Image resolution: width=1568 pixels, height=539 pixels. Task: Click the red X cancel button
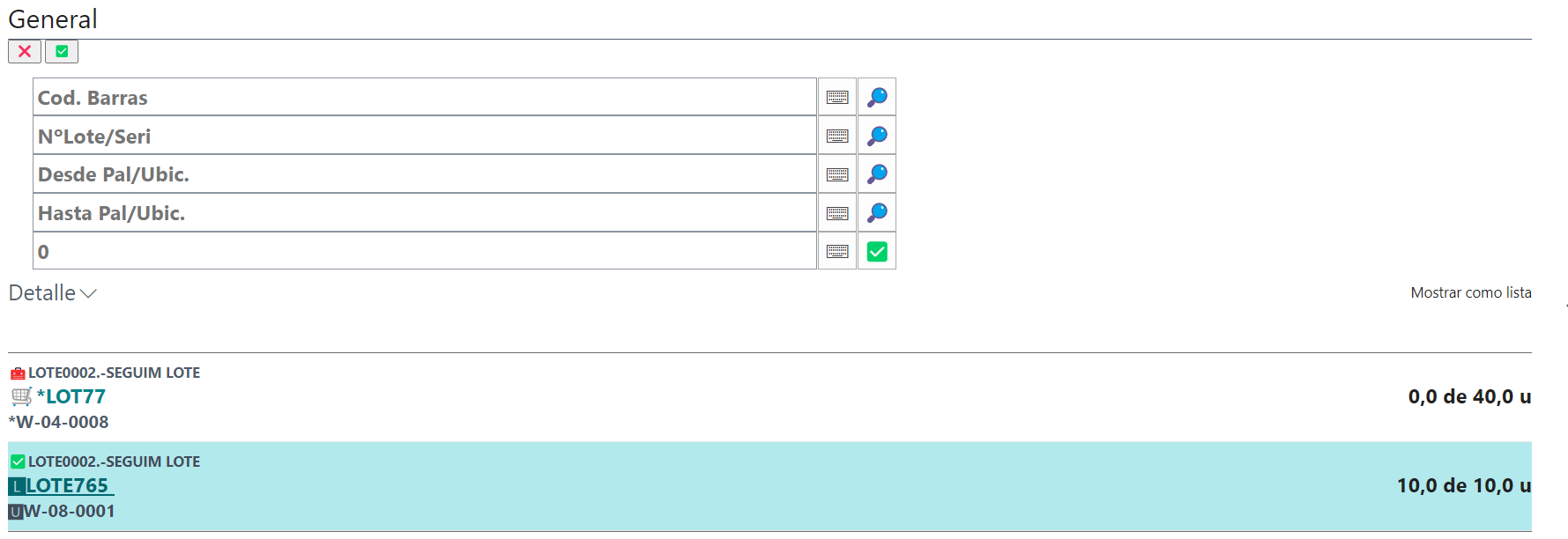(x=25, y=51)
